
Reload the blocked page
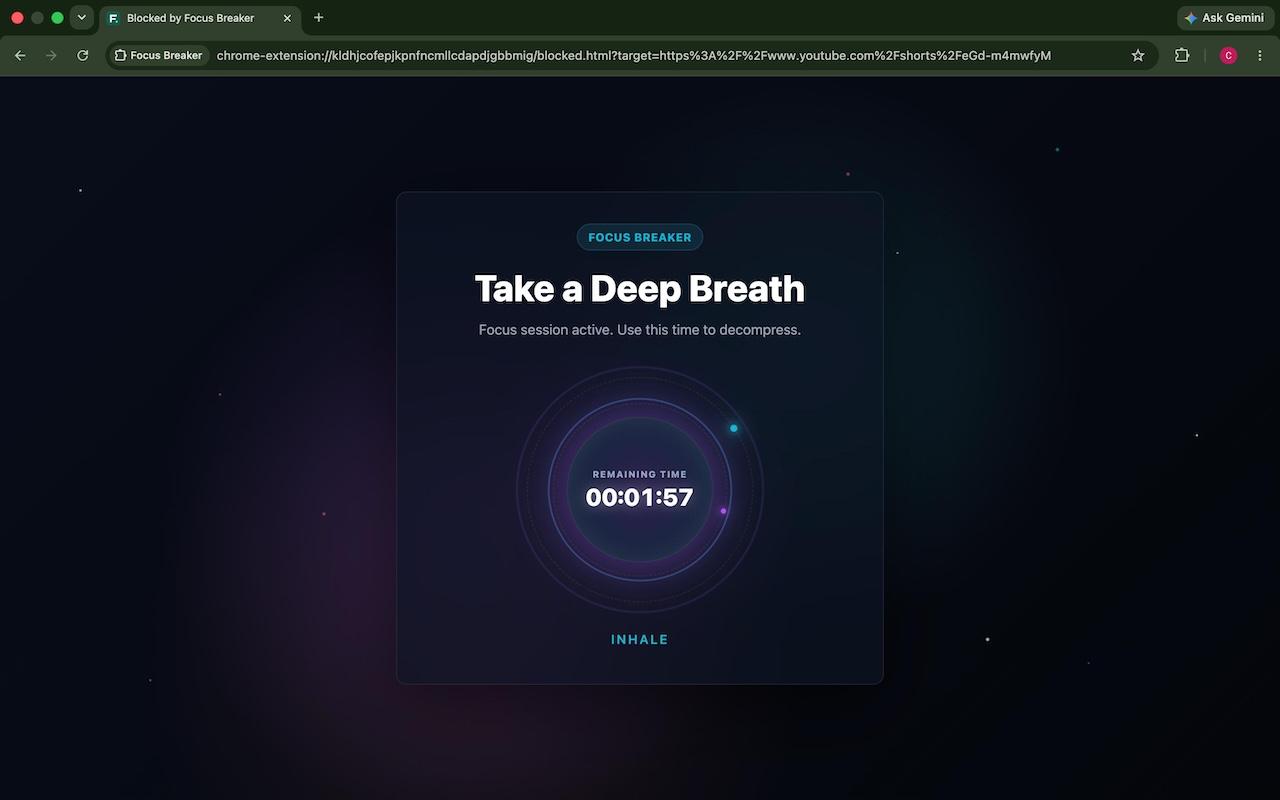click(83, 56)
